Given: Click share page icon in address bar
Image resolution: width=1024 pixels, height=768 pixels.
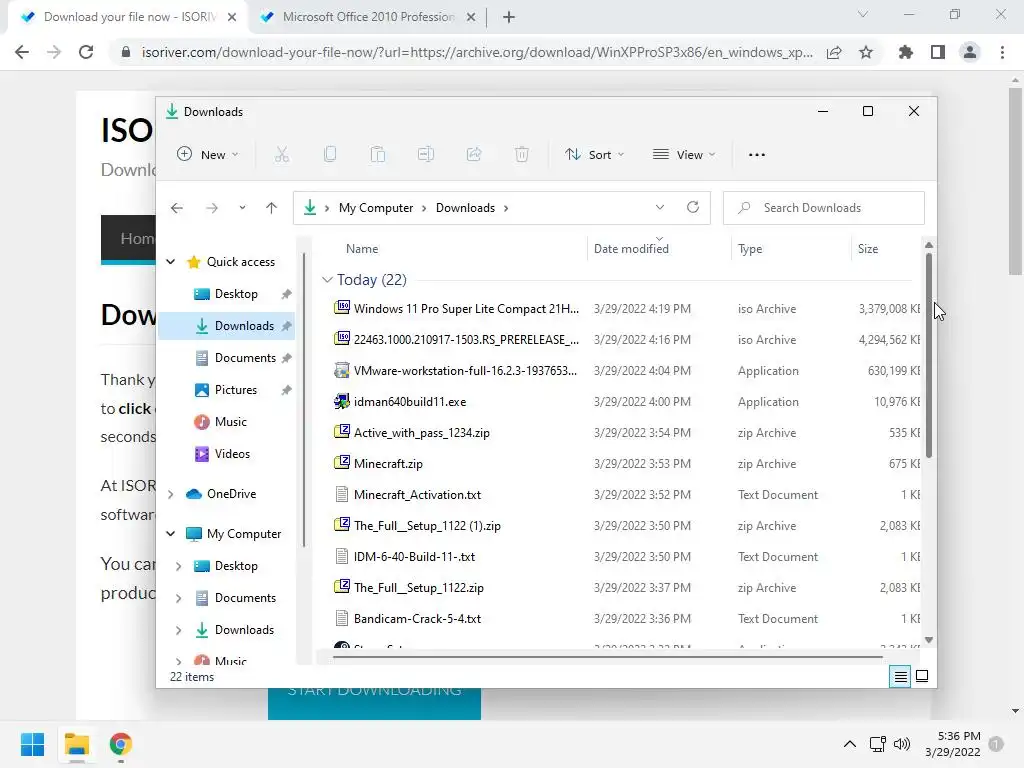Looking at the screenshot, I should tap(834, 52).
